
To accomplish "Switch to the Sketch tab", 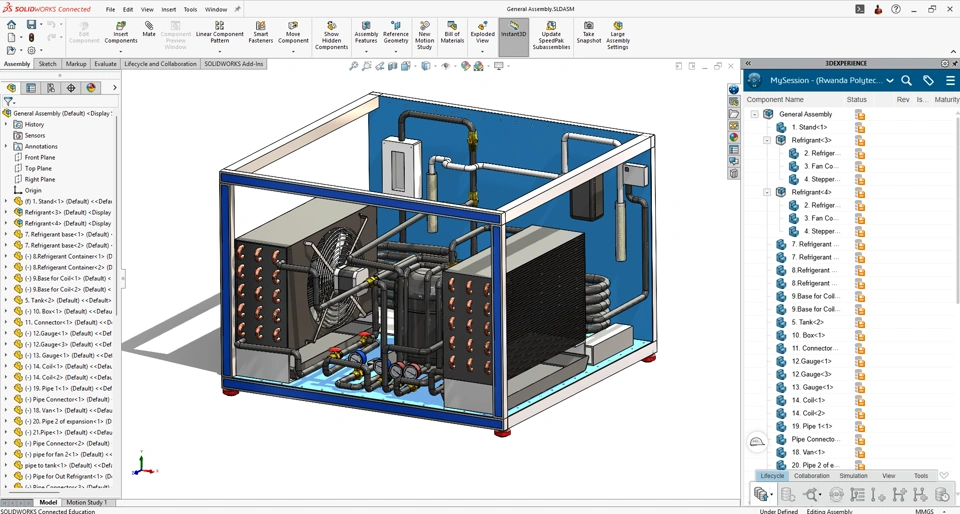I will [x=47, y=64].
